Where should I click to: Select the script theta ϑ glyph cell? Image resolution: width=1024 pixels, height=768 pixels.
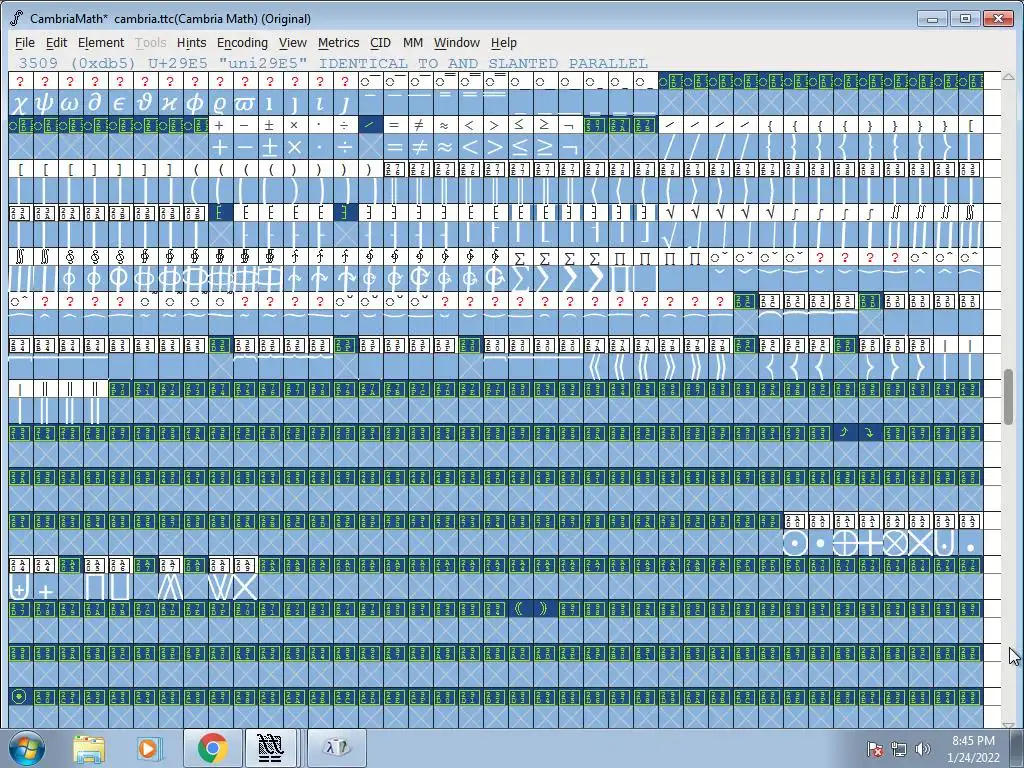pyautogui.click(x=145, y=103)
